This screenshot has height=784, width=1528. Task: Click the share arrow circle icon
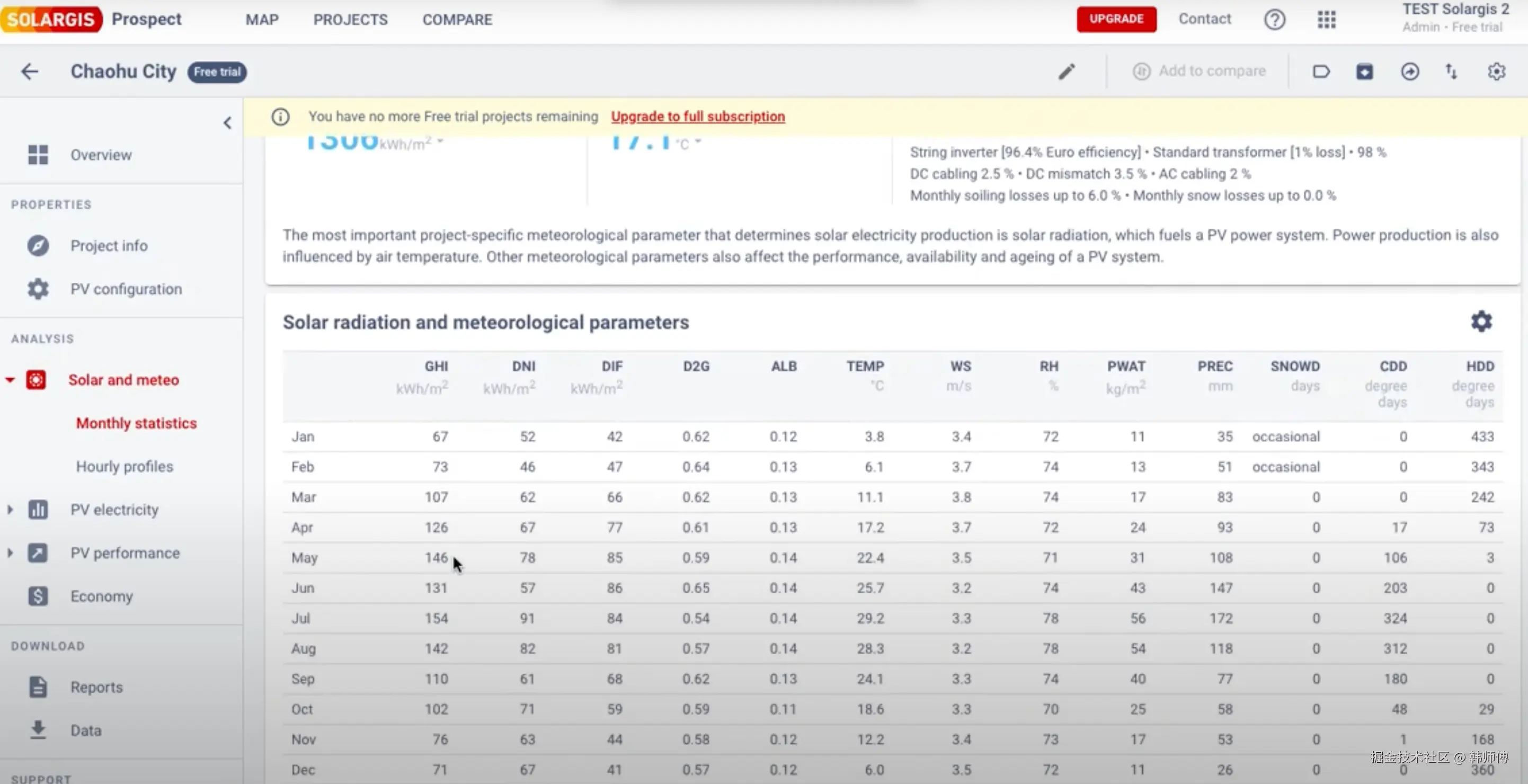click(1409, 72)
